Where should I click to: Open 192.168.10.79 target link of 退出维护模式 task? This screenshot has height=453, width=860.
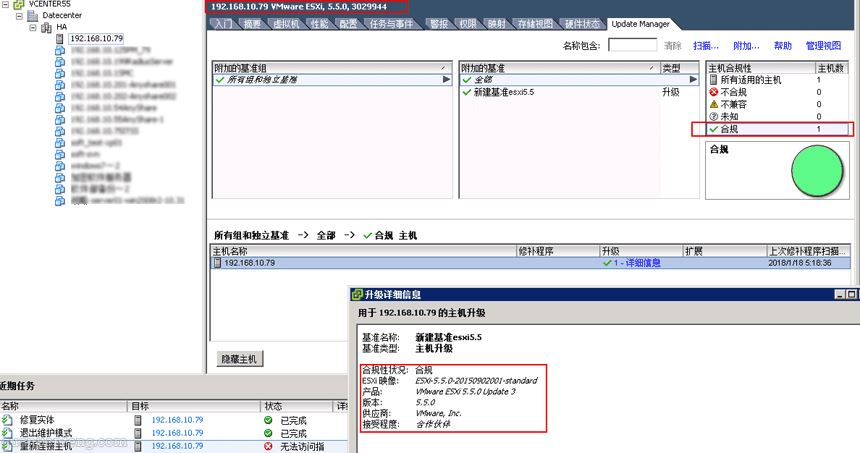[177, 433]
